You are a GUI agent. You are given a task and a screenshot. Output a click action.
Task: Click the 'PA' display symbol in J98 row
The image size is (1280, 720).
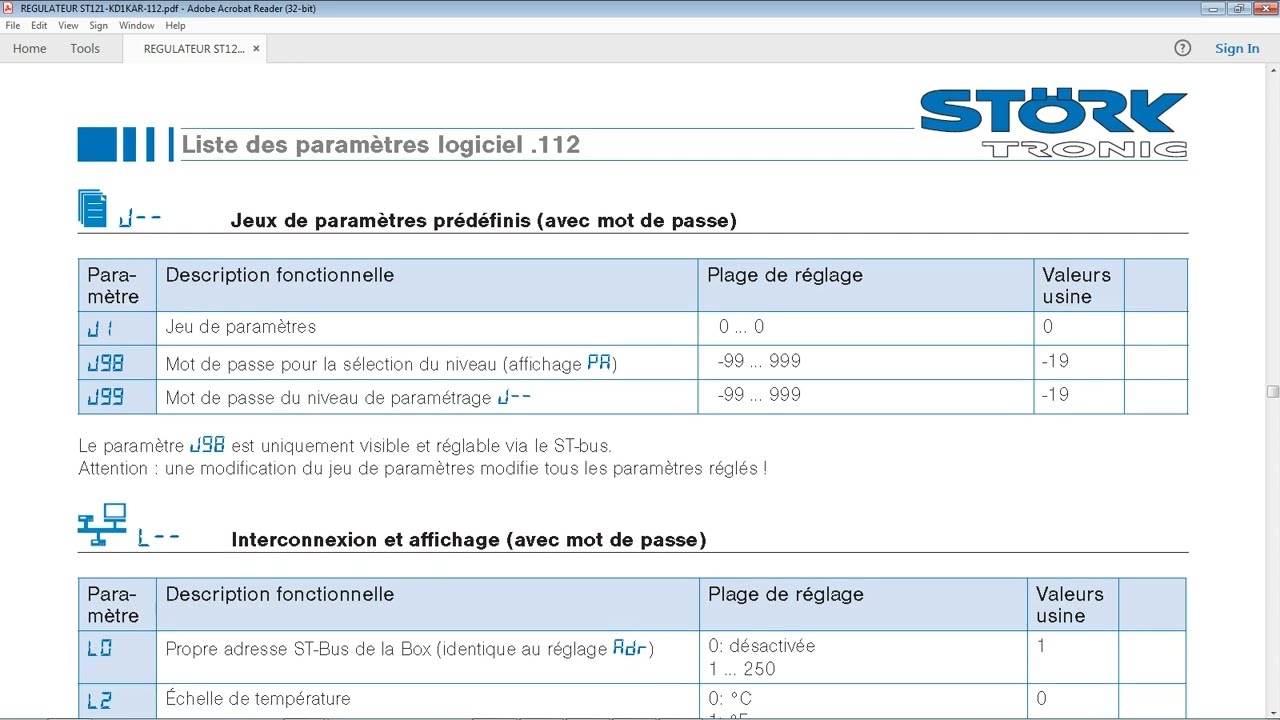coord(599,363)
